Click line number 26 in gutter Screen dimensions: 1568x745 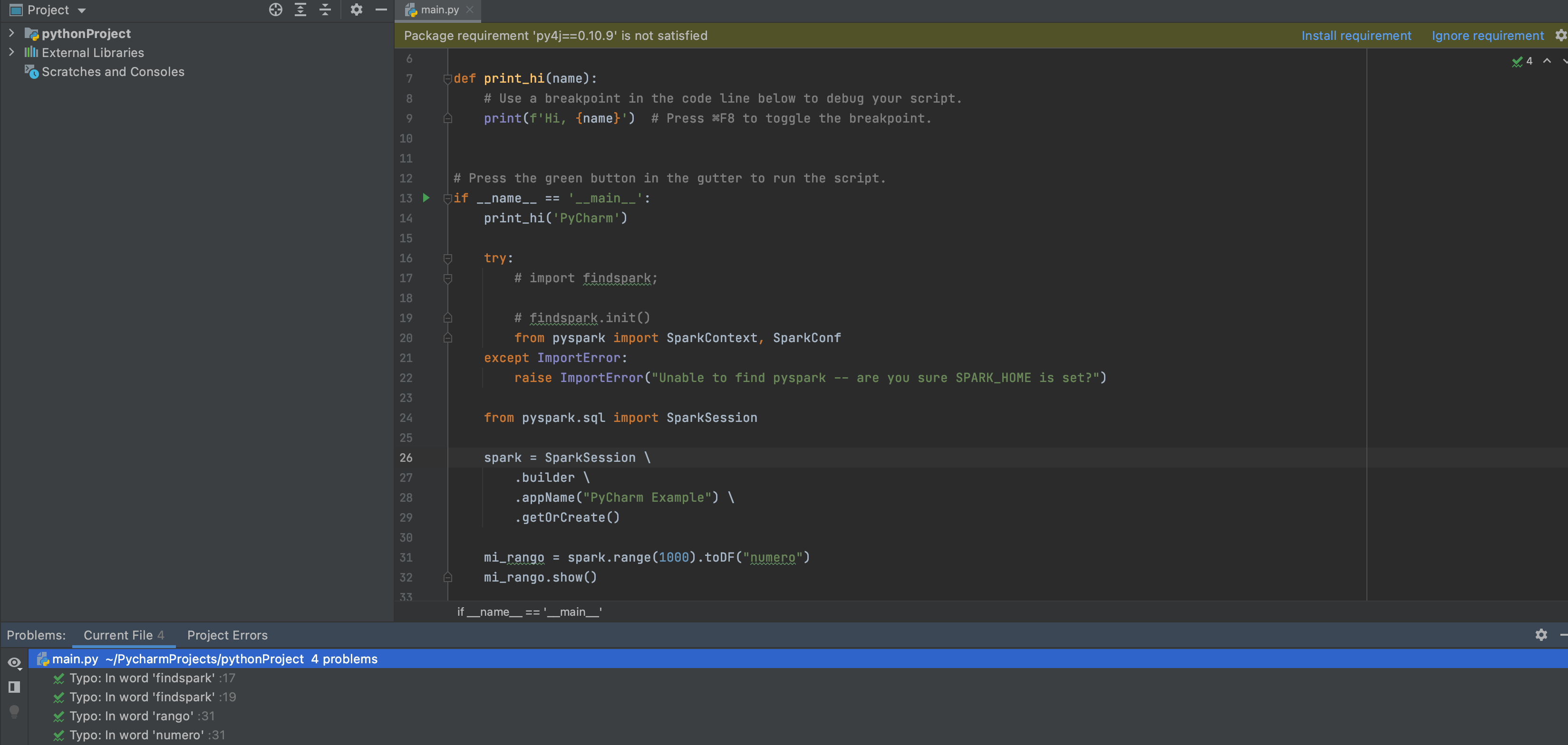pyautogui.click(x=406, y=458)
